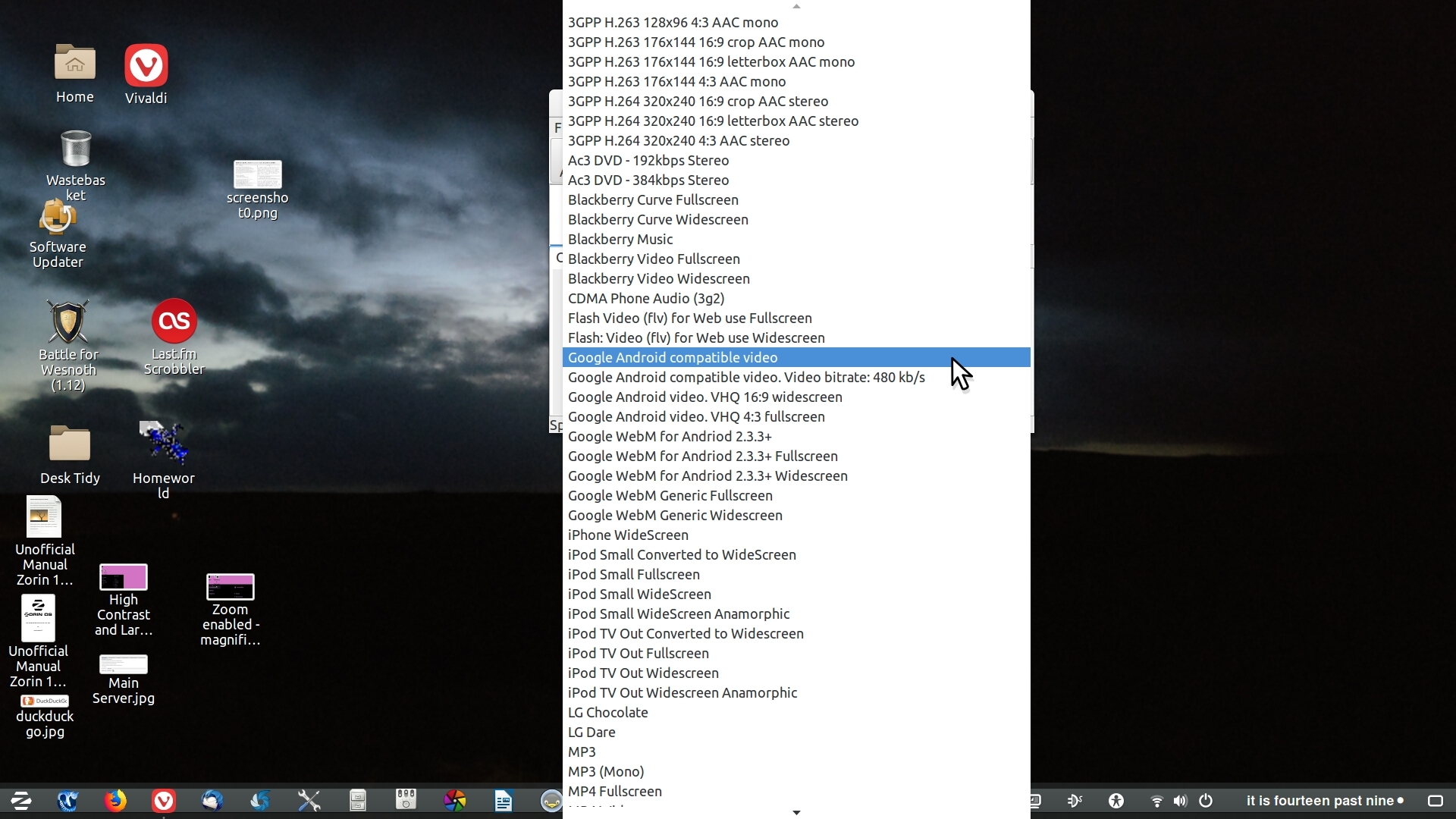Open the Wastebasket on the desktop
Screen dimensions: 1456x819
[x=75, y=149]
